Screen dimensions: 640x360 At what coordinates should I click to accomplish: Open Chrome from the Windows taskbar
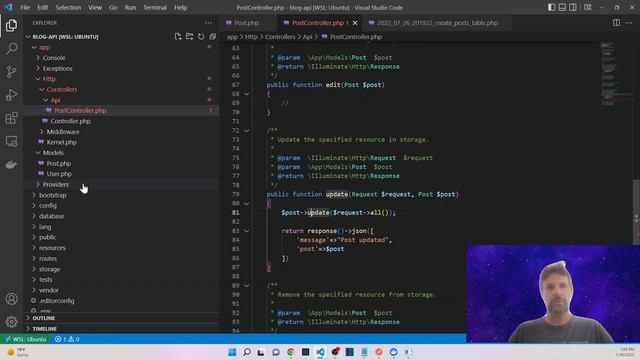click(291, 352)
